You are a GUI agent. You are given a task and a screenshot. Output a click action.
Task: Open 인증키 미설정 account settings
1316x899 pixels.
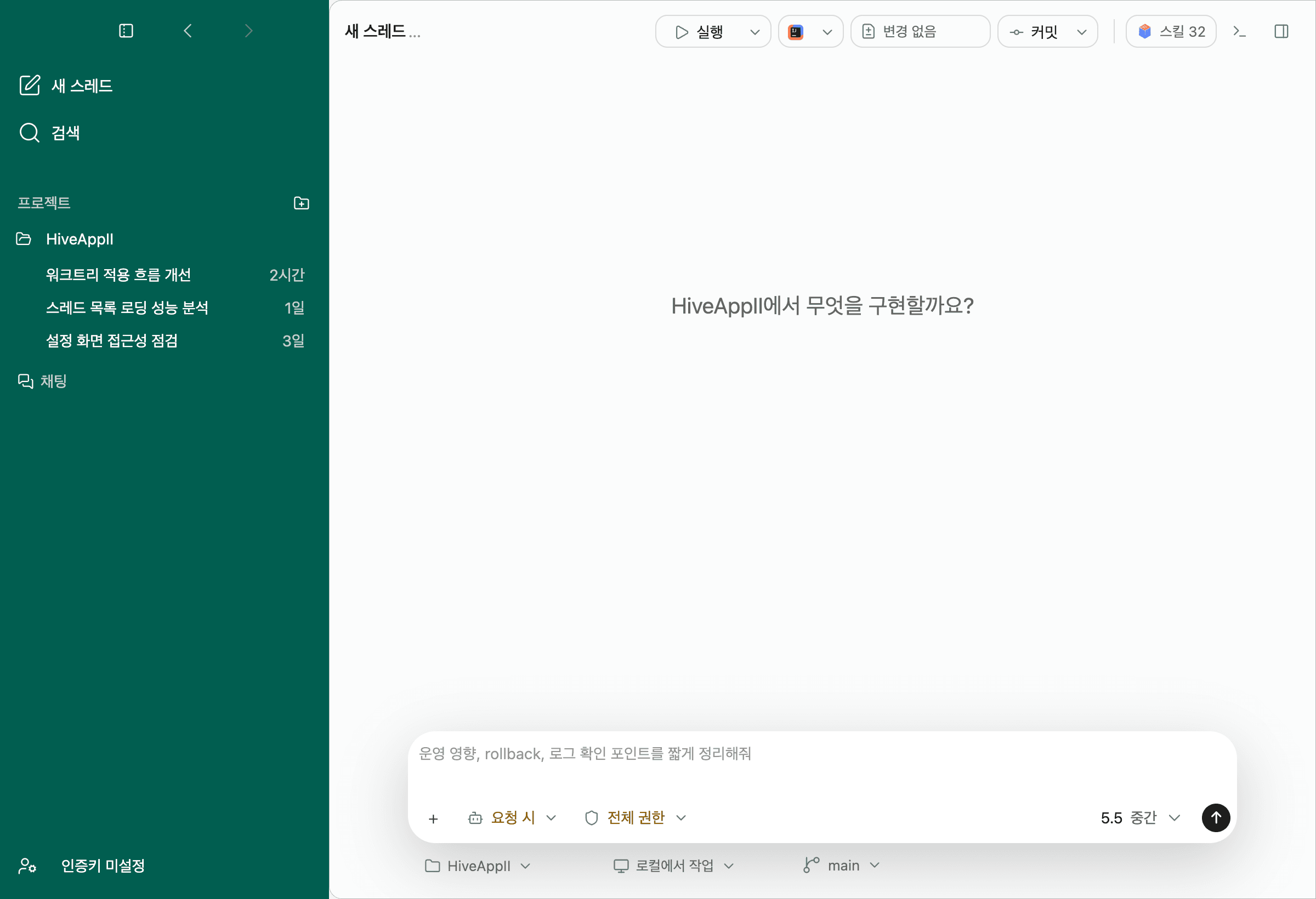[x=82, y=866]
